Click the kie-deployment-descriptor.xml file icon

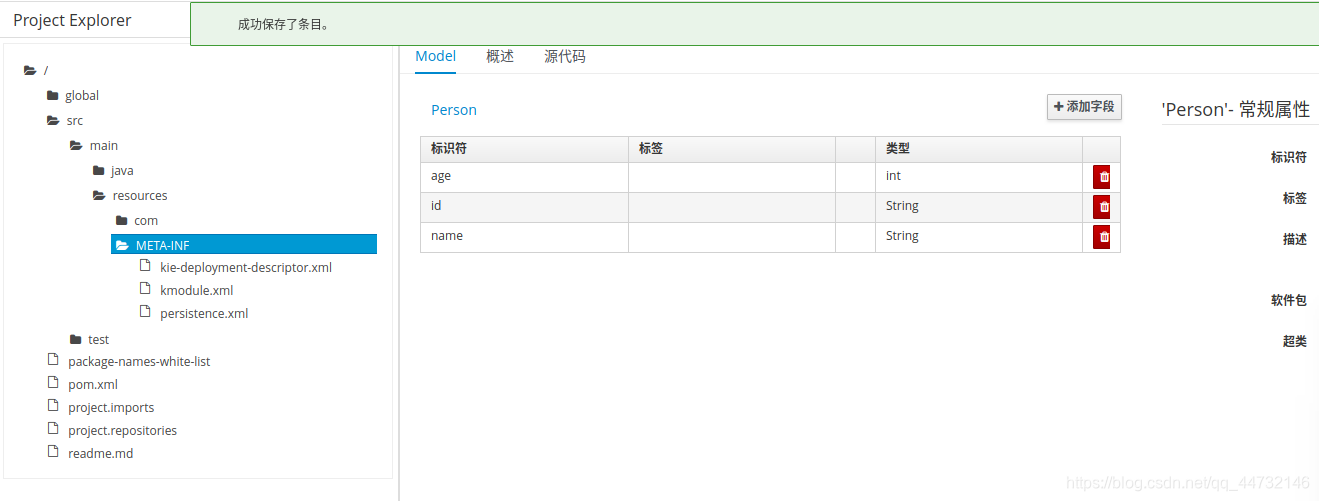pyautogui.click(x=145, y=267)
